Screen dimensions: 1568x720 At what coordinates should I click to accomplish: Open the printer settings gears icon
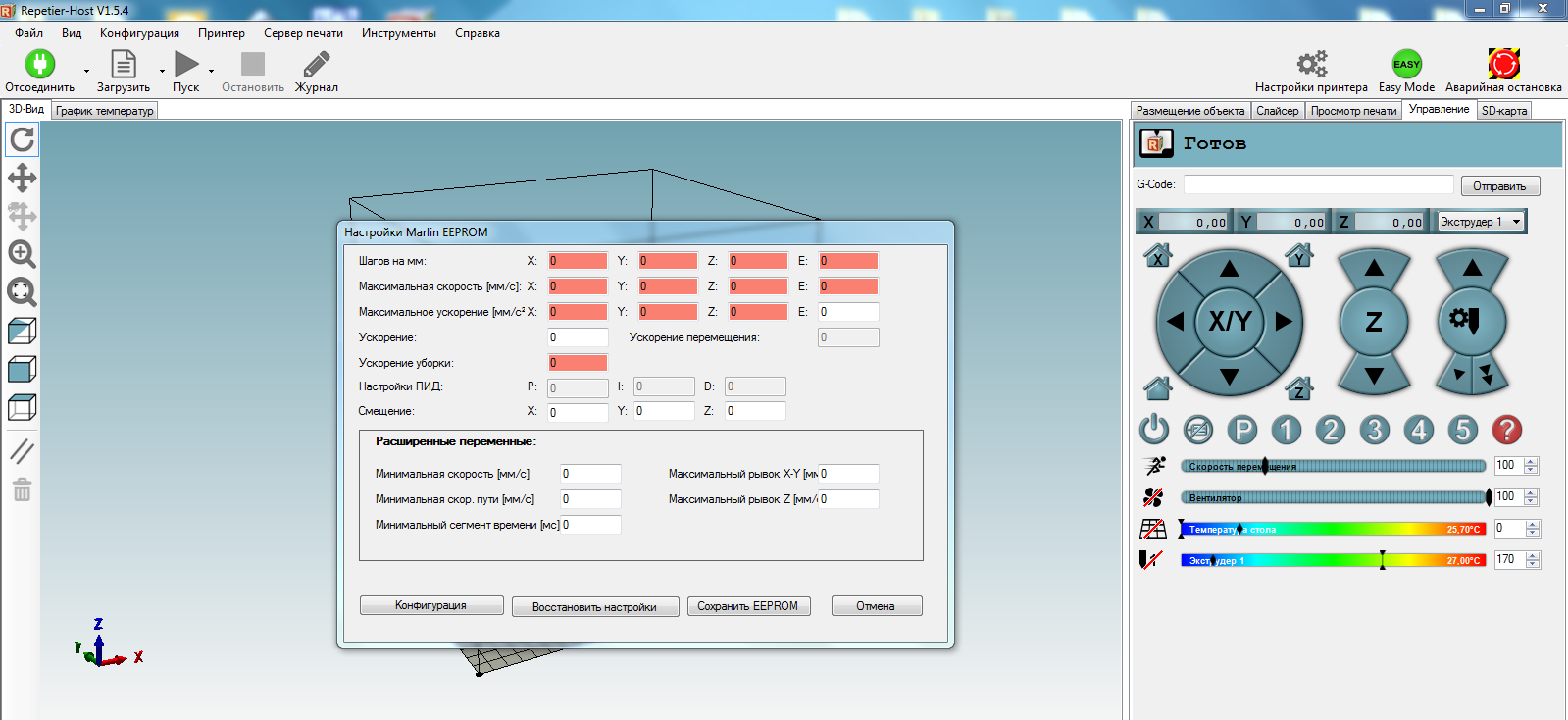pyautogui.click(x=1311, y=65)
